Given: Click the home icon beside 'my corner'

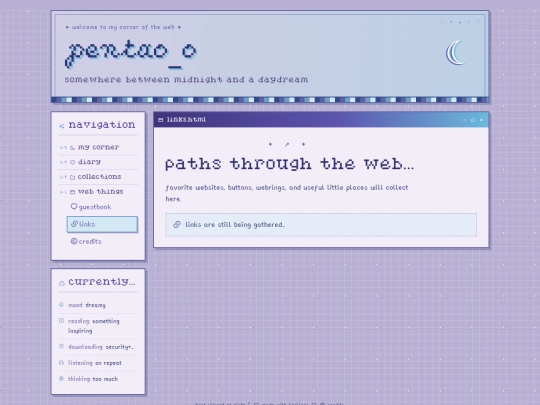Looking at the screenshot, I should [72, 148].
